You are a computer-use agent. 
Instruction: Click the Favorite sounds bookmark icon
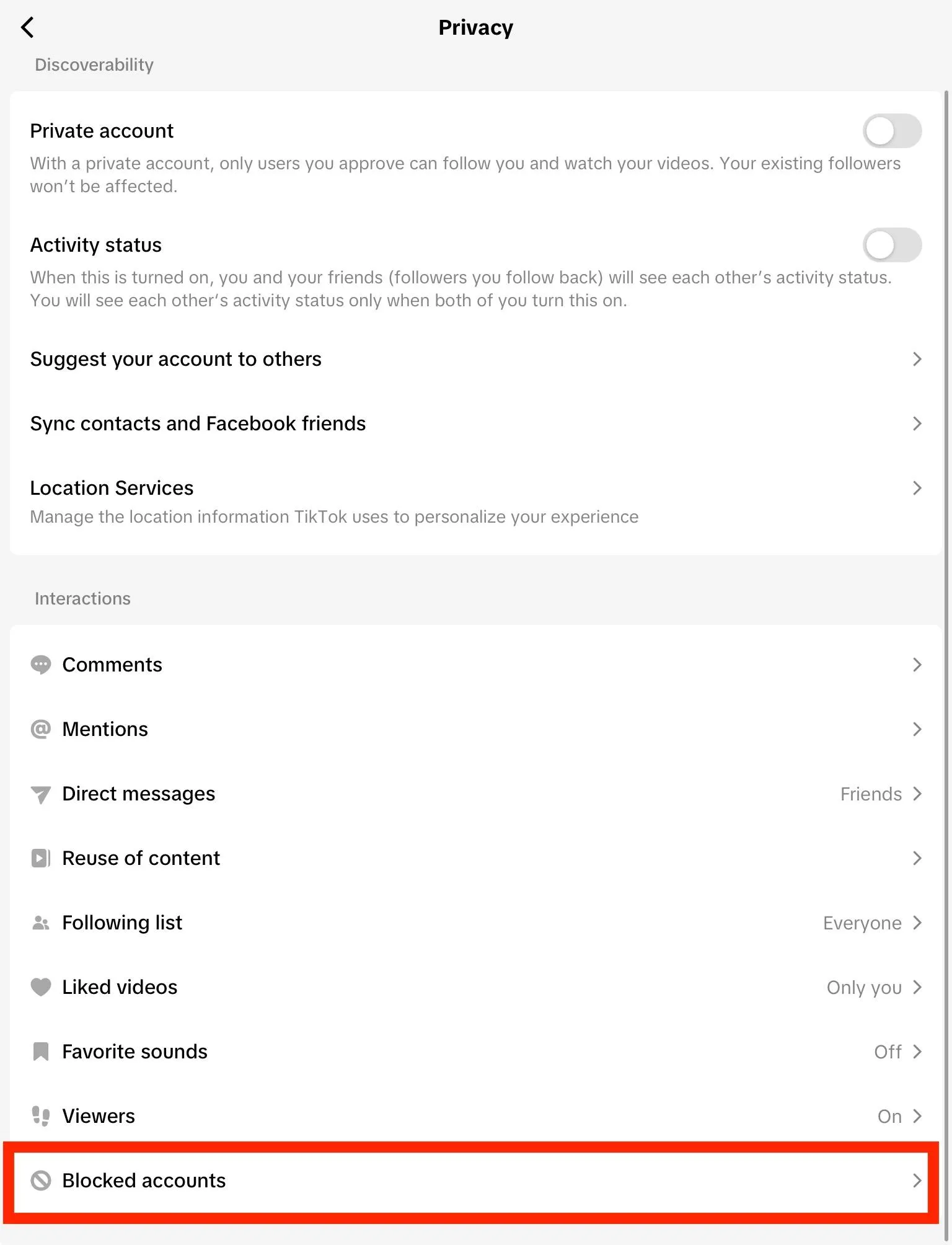coord(41,1052)
